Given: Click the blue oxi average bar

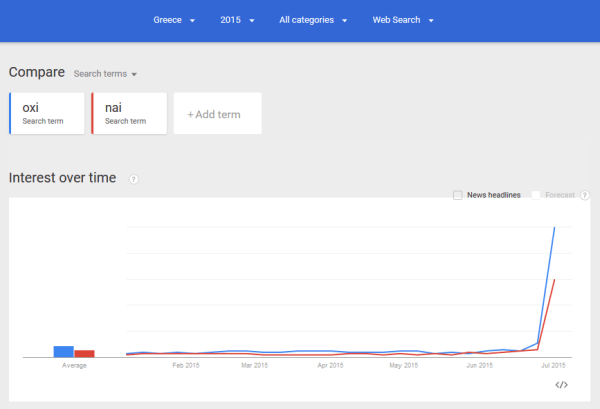Looking at the screenshot, I should [x=63, y=351].
